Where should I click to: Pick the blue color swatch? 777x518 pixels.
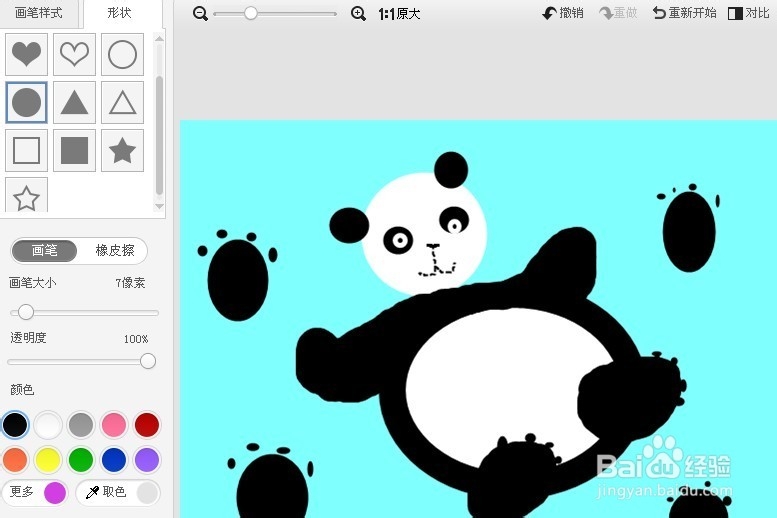(114, 460)
